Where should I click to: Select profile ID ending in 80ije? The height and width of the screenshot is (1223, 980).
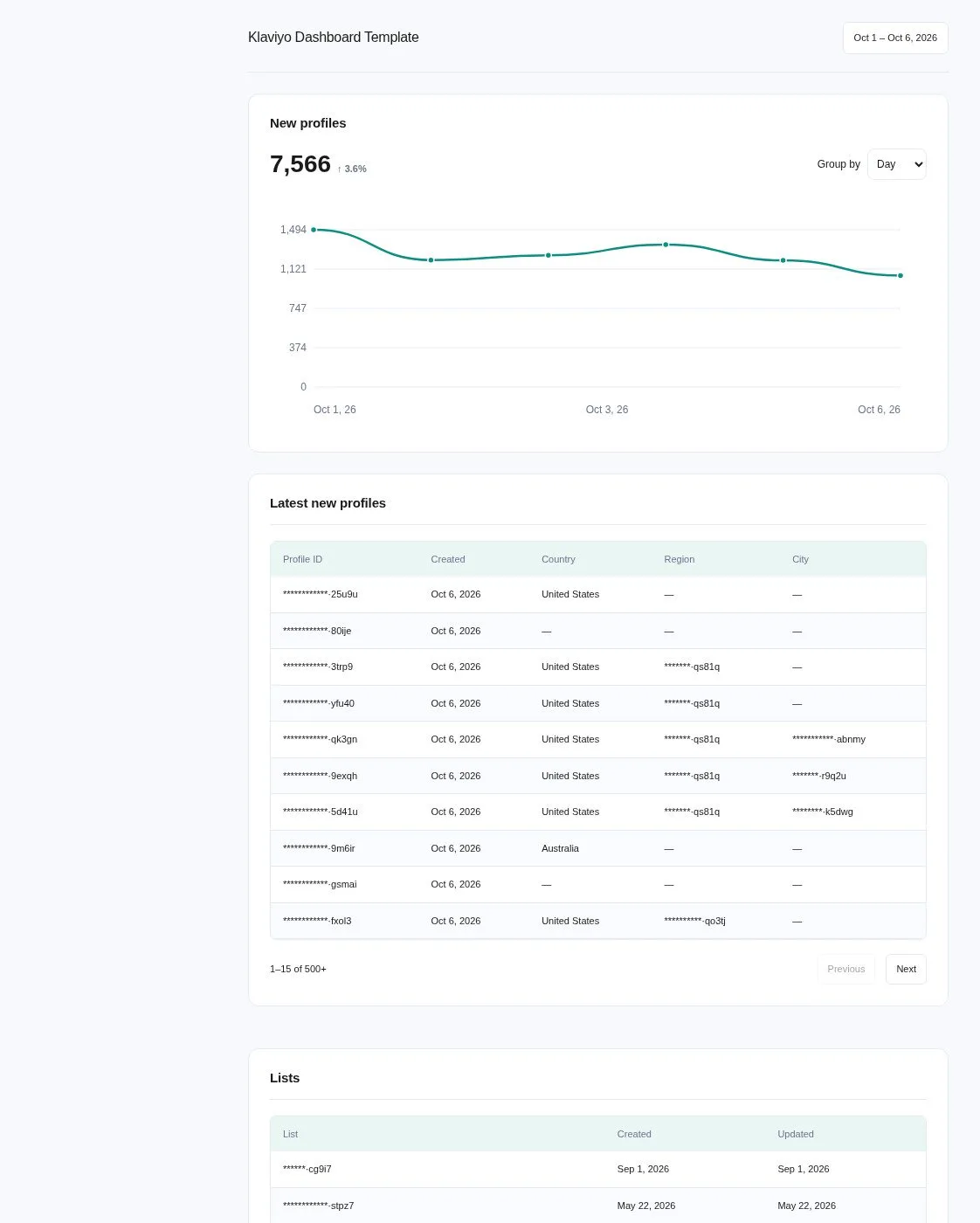(317, 631)
